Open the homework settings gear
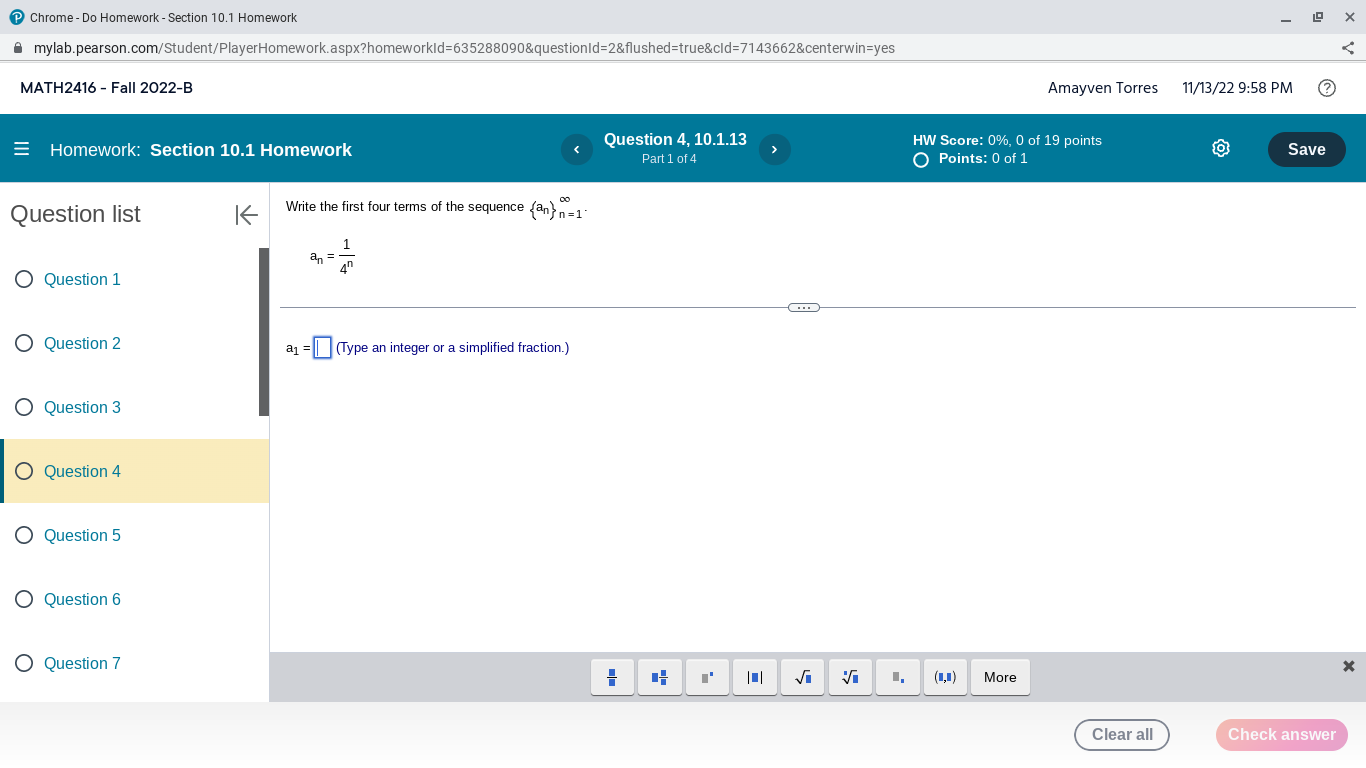The width and height of the screenshot is (1366, 768). point(1220,147)
